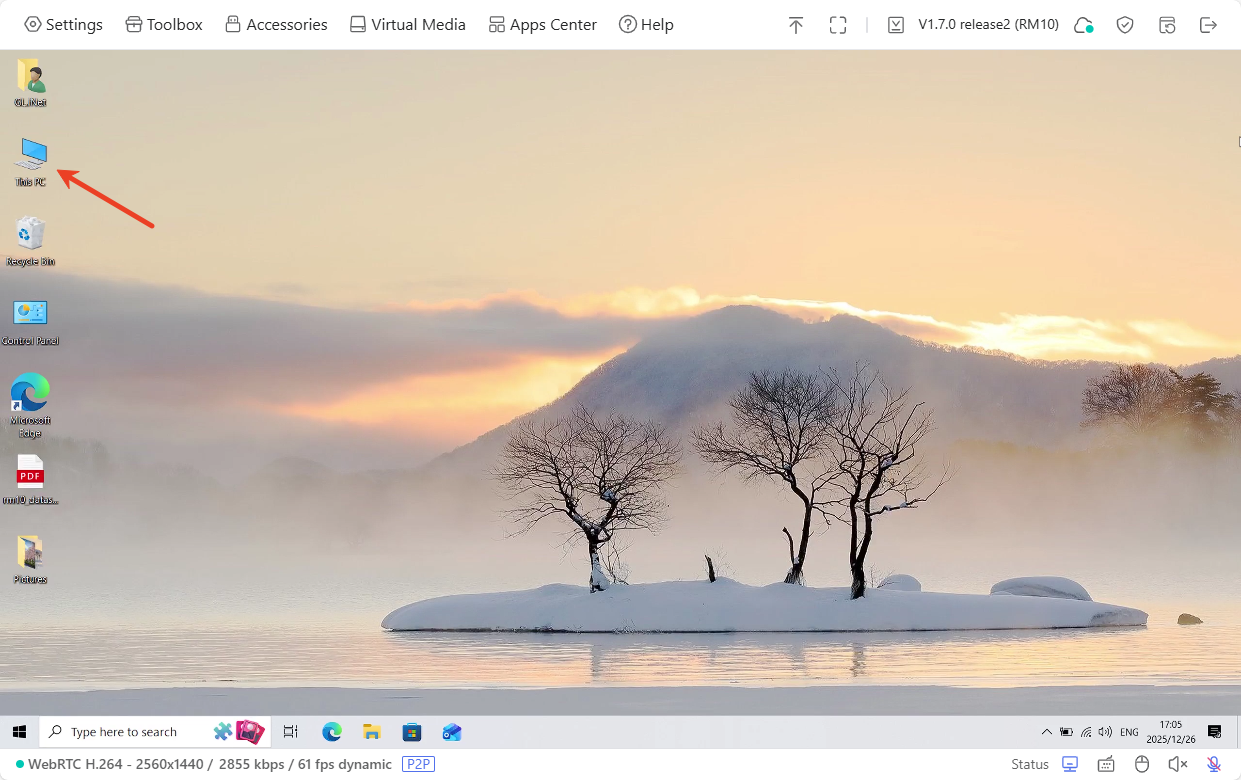Viewport: 1241px width, 780px height.
Task: Open the session history window icon
Action: 1167,25
